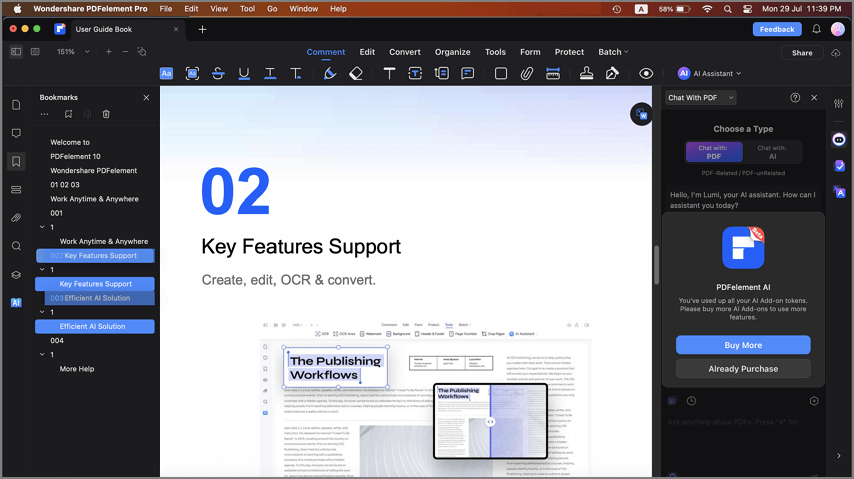Open a new tab with plus button
The height and width of the screenshot is (479, 854).
click(202, 29)
